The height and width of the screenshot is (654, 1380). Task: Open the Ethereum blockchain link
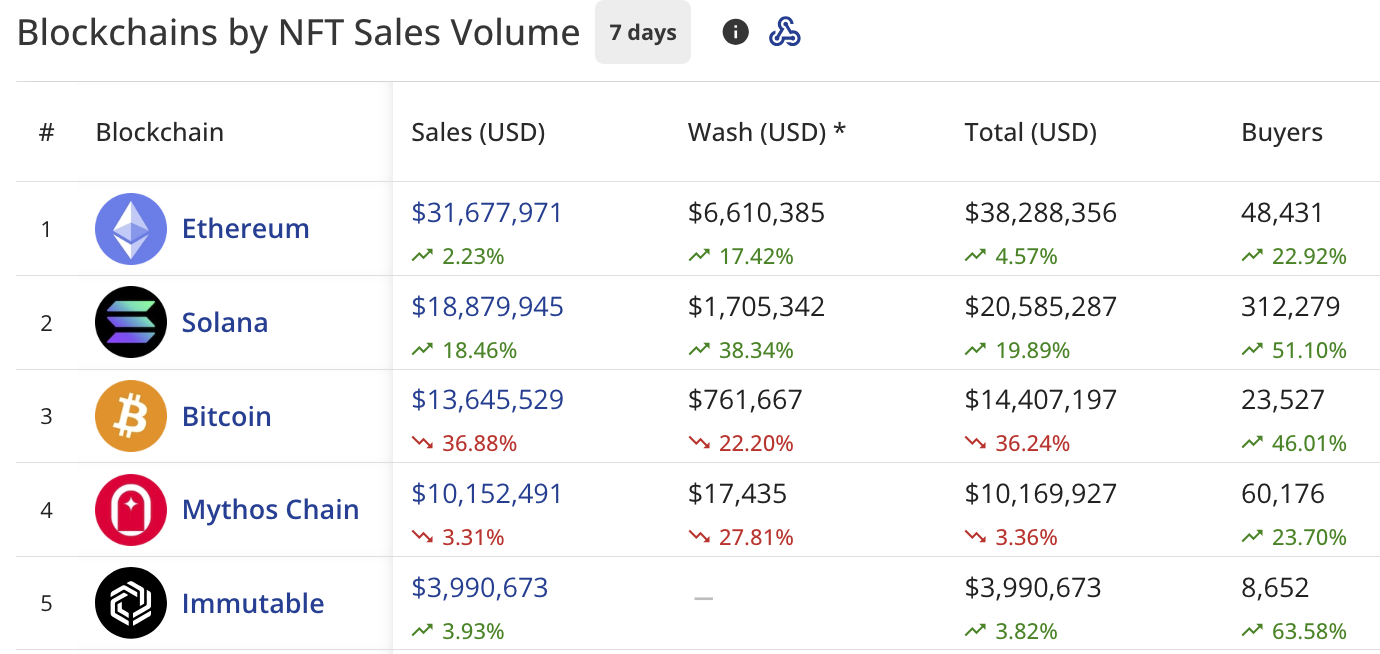[246, 229]
